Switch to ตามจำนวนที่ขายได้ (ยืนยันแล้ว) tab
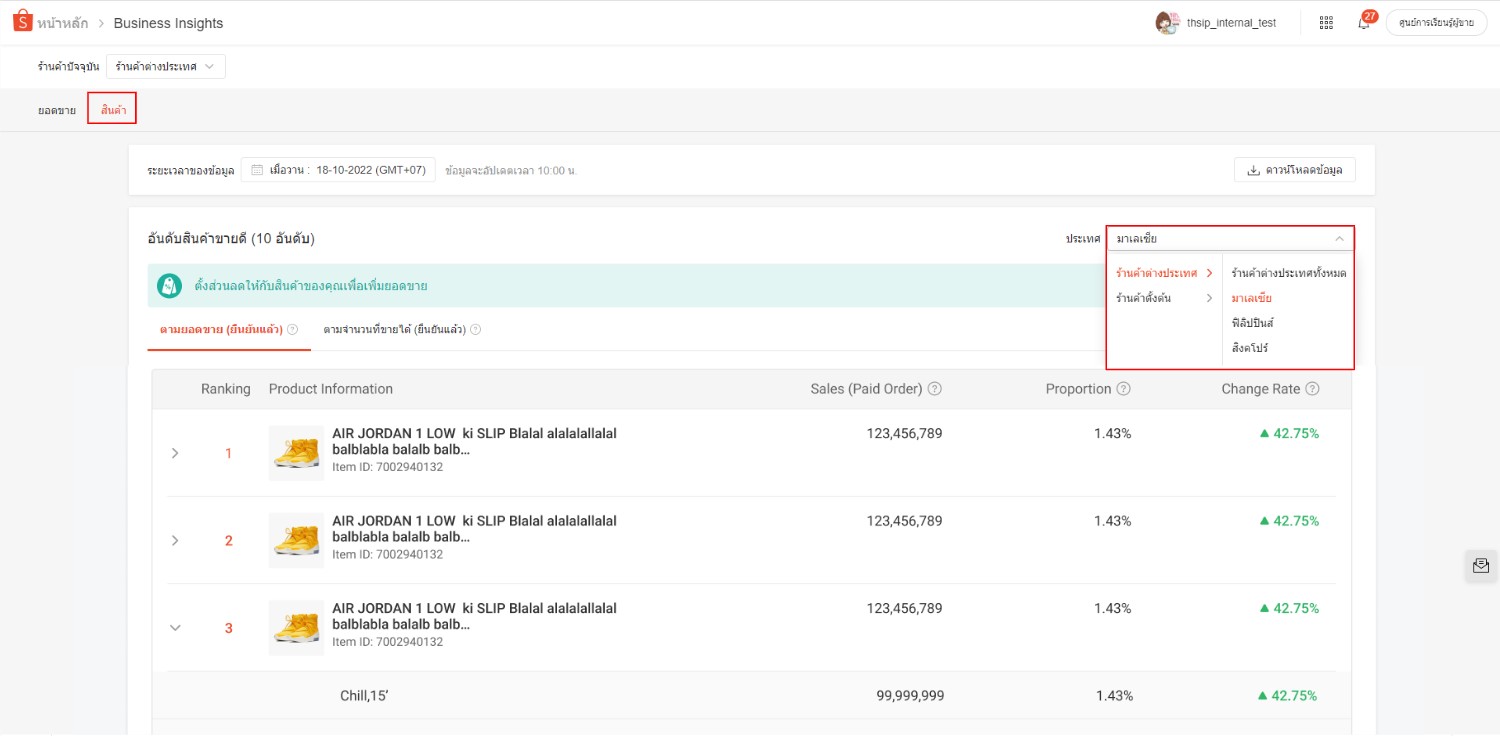Viewport: 1500px width, 736px height. click(x=394, y=329)
